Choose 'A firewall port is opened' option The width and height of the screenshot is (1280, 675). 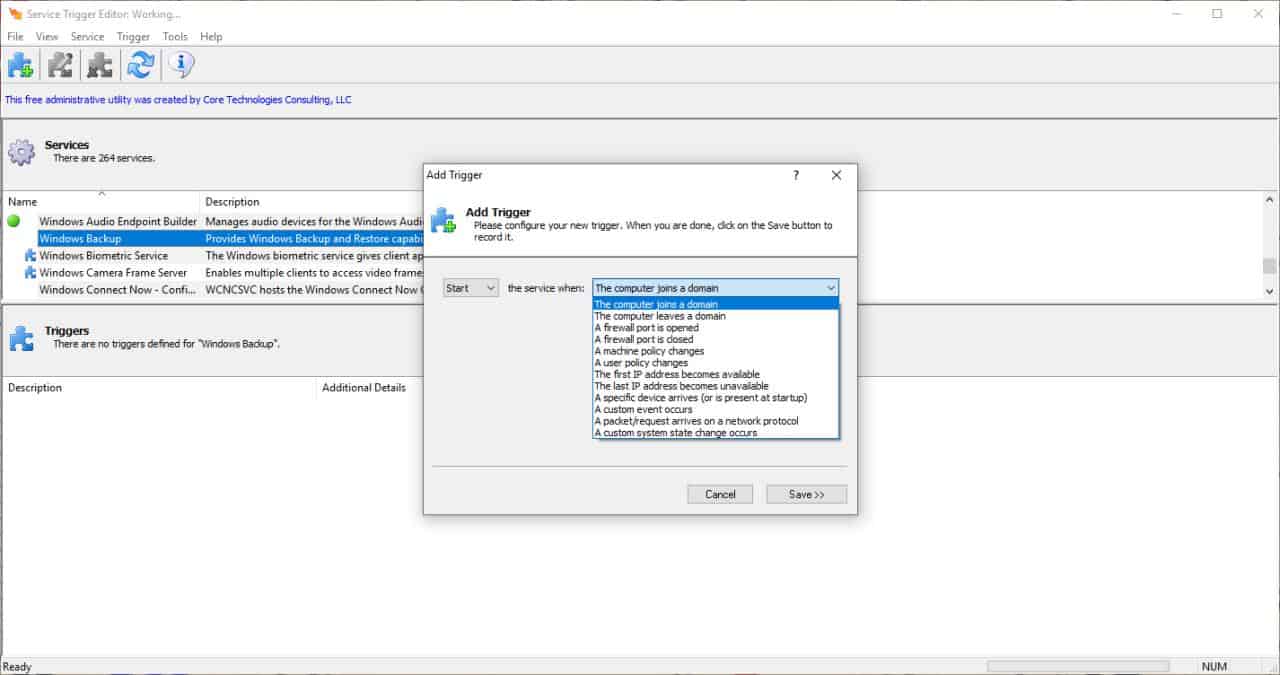(715, 328)
